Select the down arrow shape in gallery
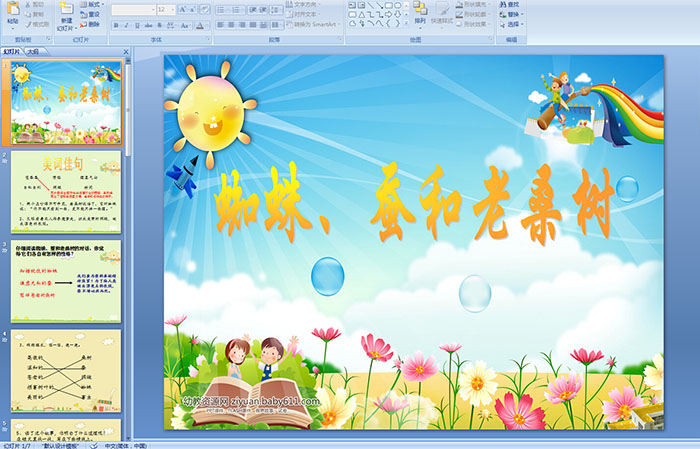Screen dimensions: 700x449 (x=398, y=15)
